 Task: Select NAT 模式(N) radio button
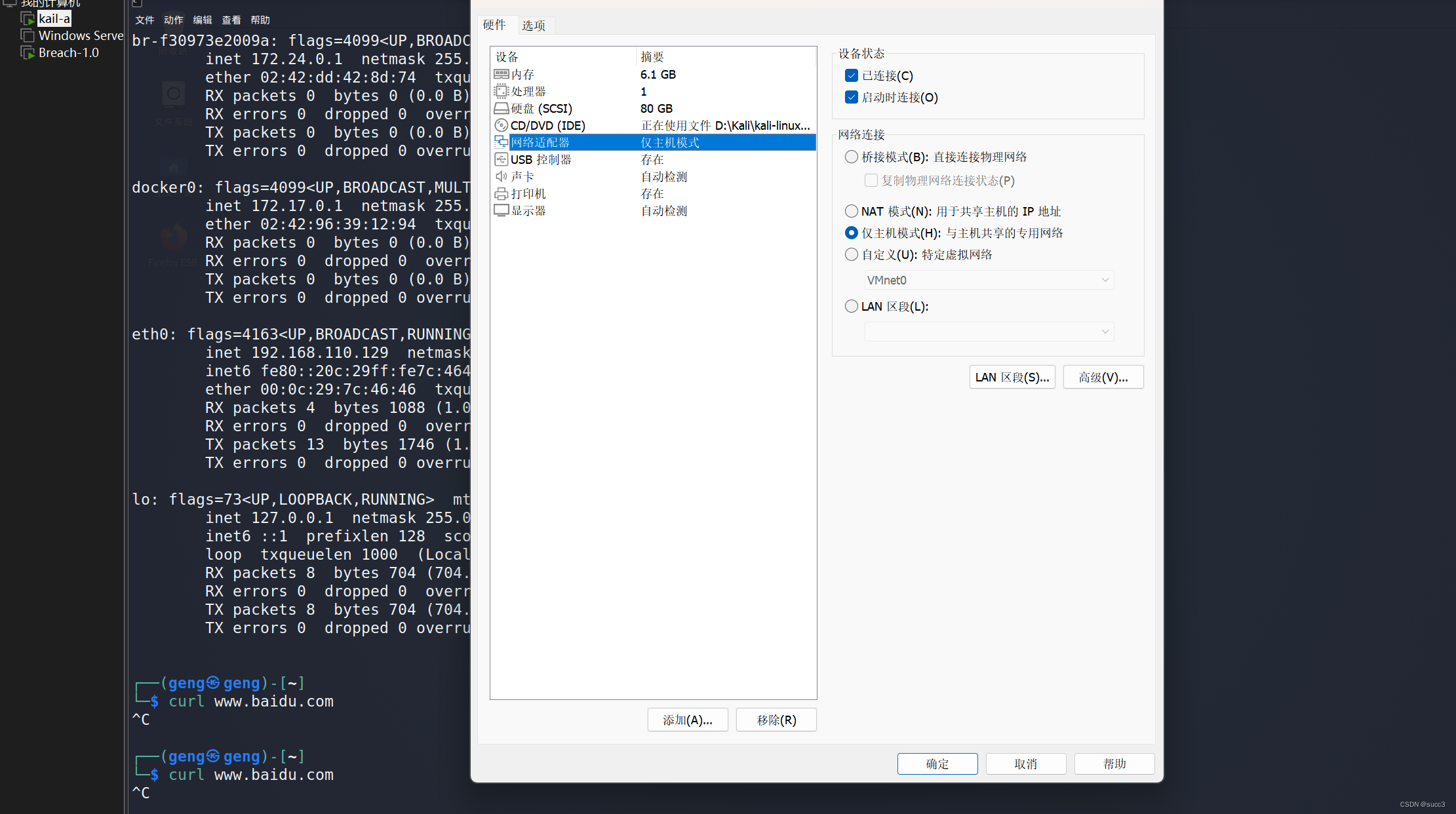tap(852, 211)
